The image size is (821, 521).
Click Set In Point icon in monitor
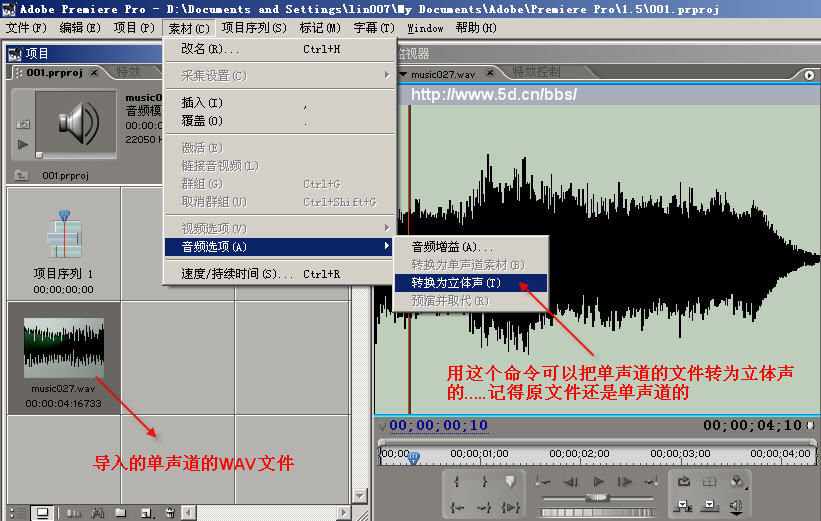(x=457, y=481)
